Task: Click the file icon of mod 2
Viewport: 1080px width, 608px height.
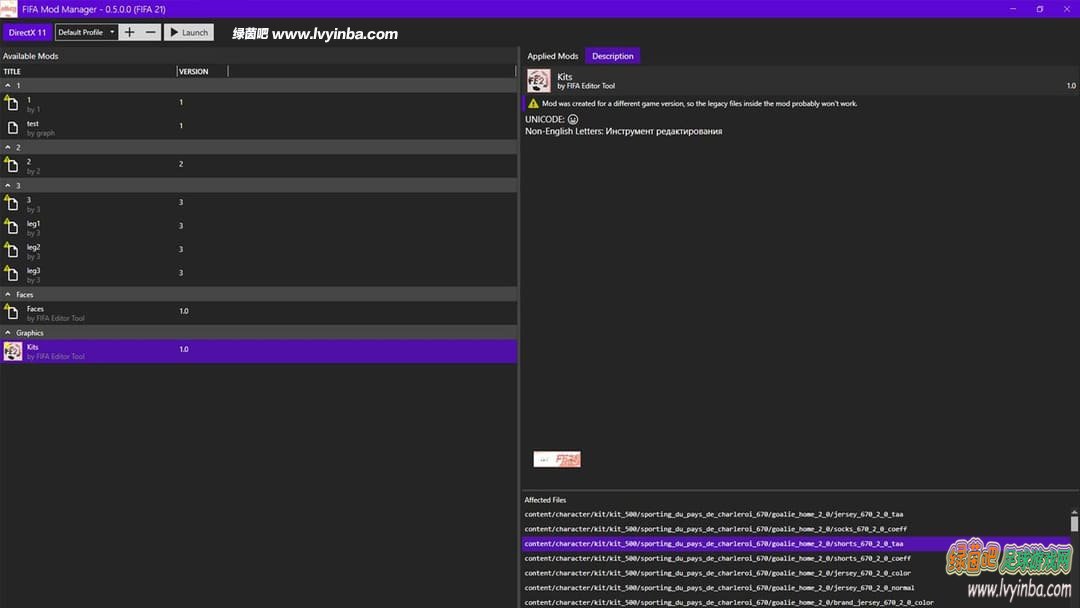Action: coord(12,165)
